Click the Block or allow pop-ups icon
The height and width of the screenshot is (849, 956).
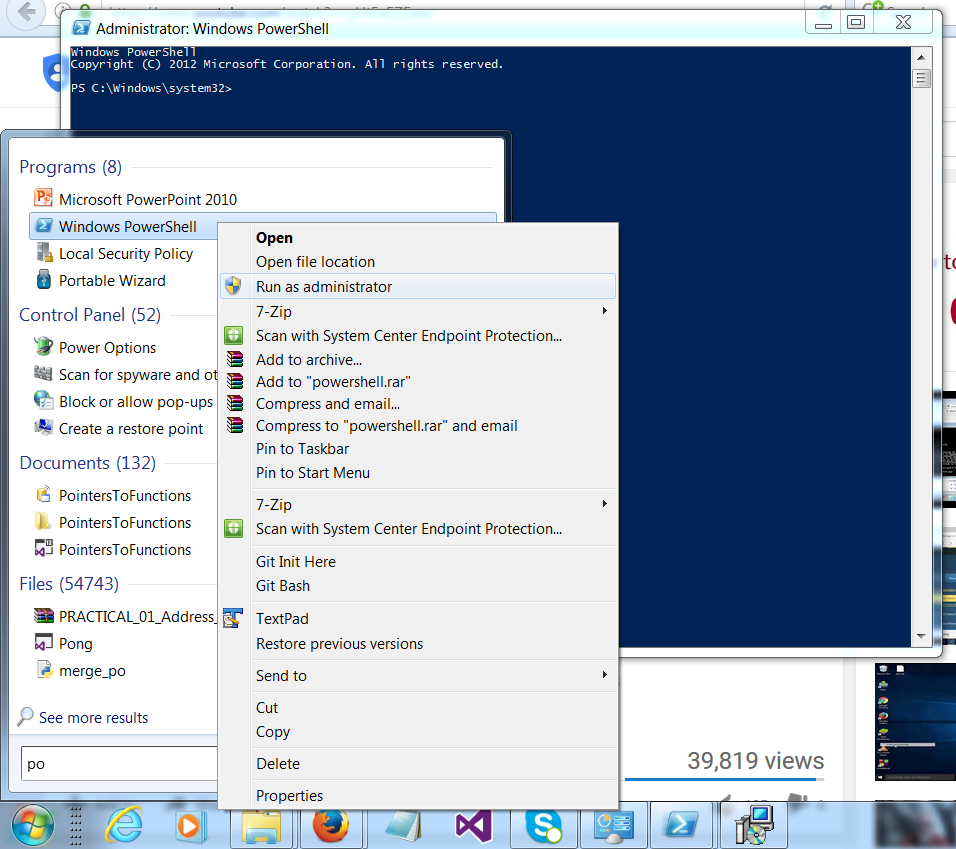click(x=44, y=400)
